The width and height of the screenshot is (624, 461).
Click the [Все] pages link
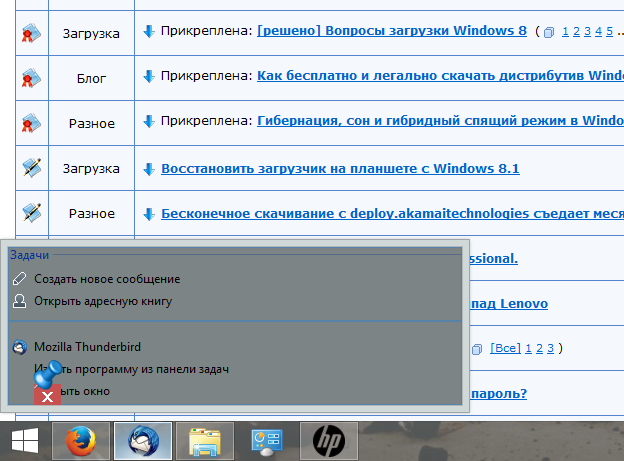505,348
